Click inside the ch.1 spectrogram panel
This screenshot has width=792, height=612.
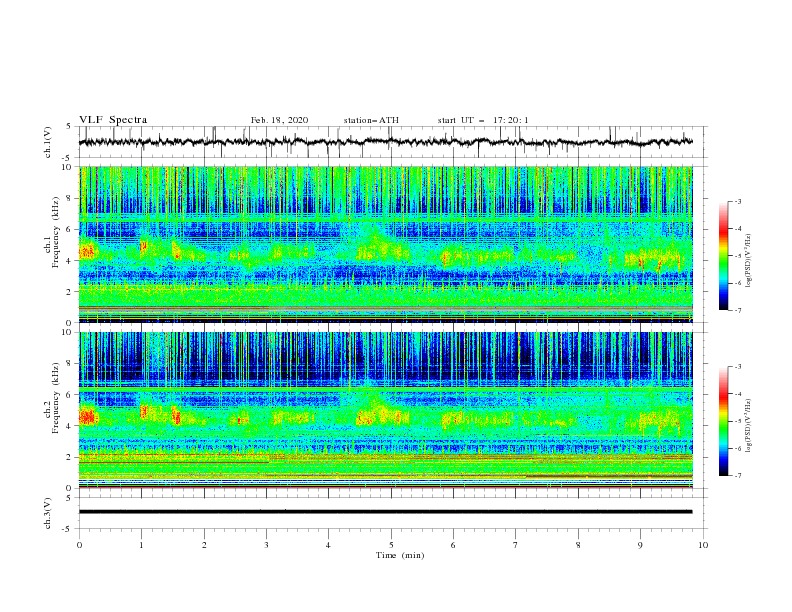385,244
